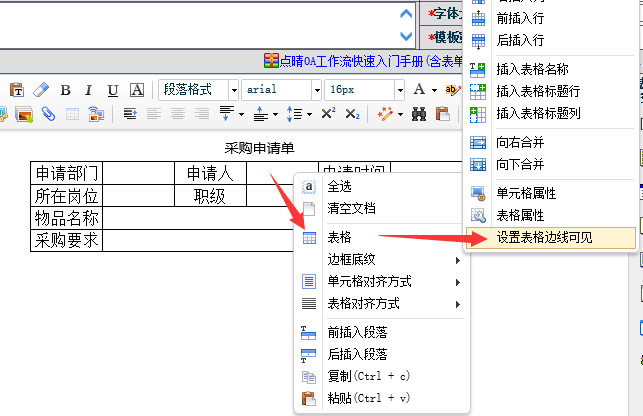This screenshot has width=643, height=416.
Task: Choose 全选 from the context menu
Action: 339,186
